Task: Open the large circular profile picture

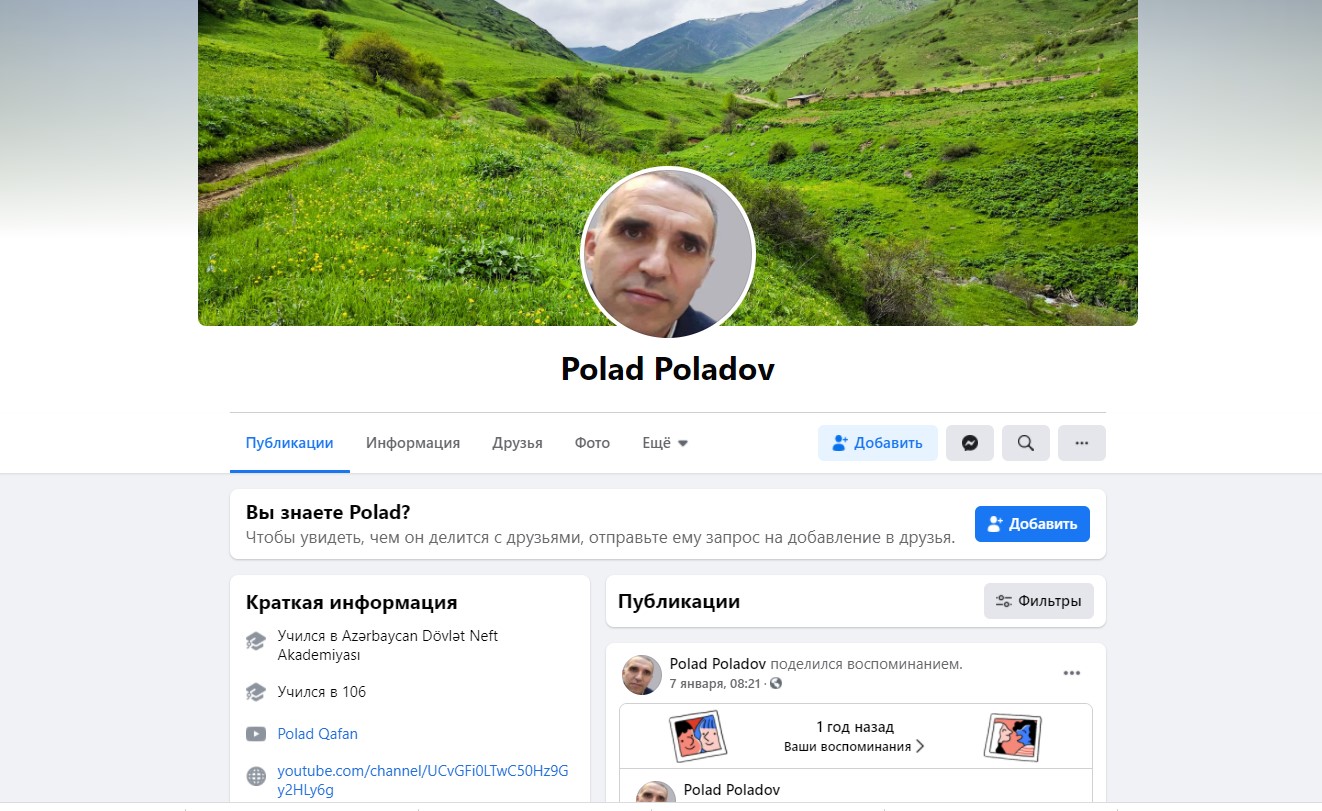Action: click(668, 252)
